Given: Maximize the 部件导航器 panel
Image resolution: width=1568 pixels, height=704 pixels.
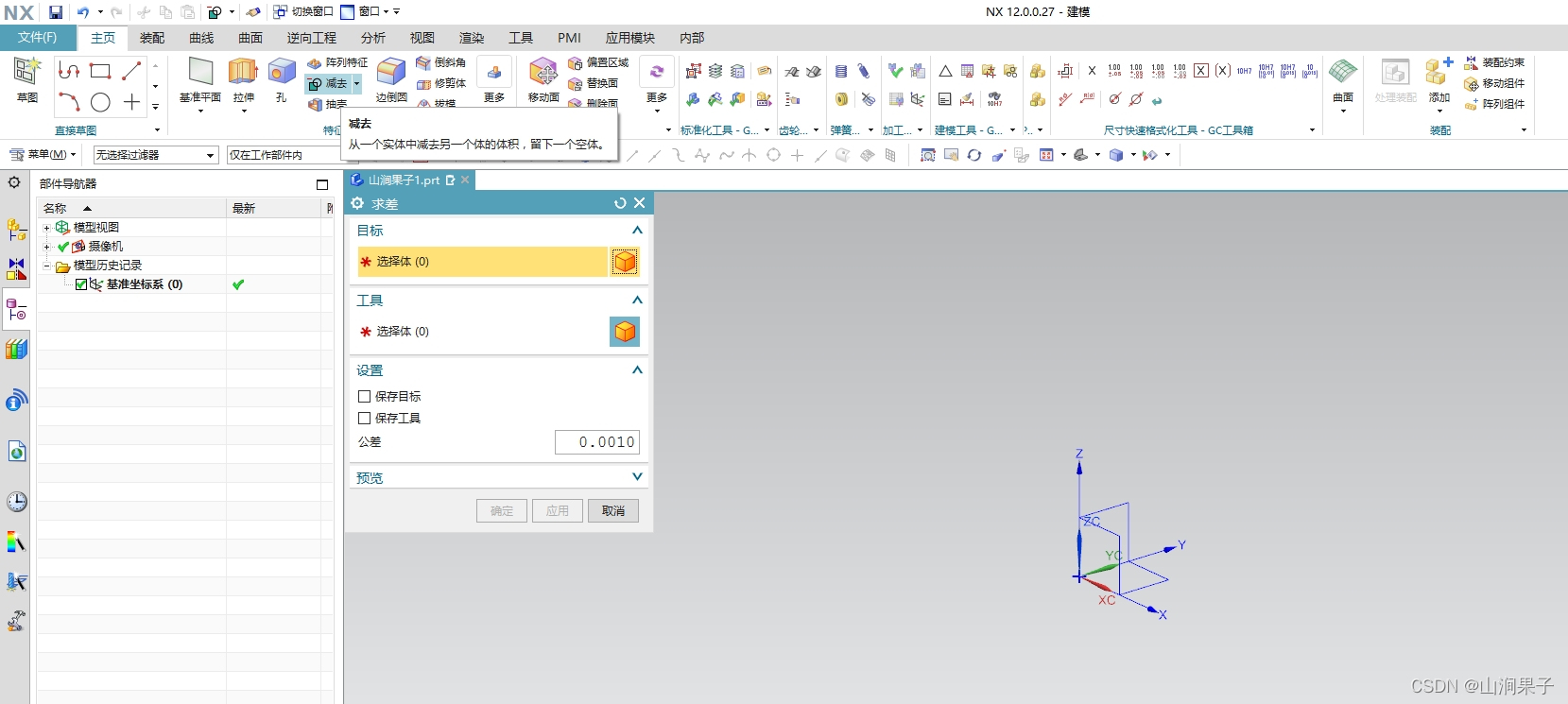Looking at the screenshot, I should point(322,184).
